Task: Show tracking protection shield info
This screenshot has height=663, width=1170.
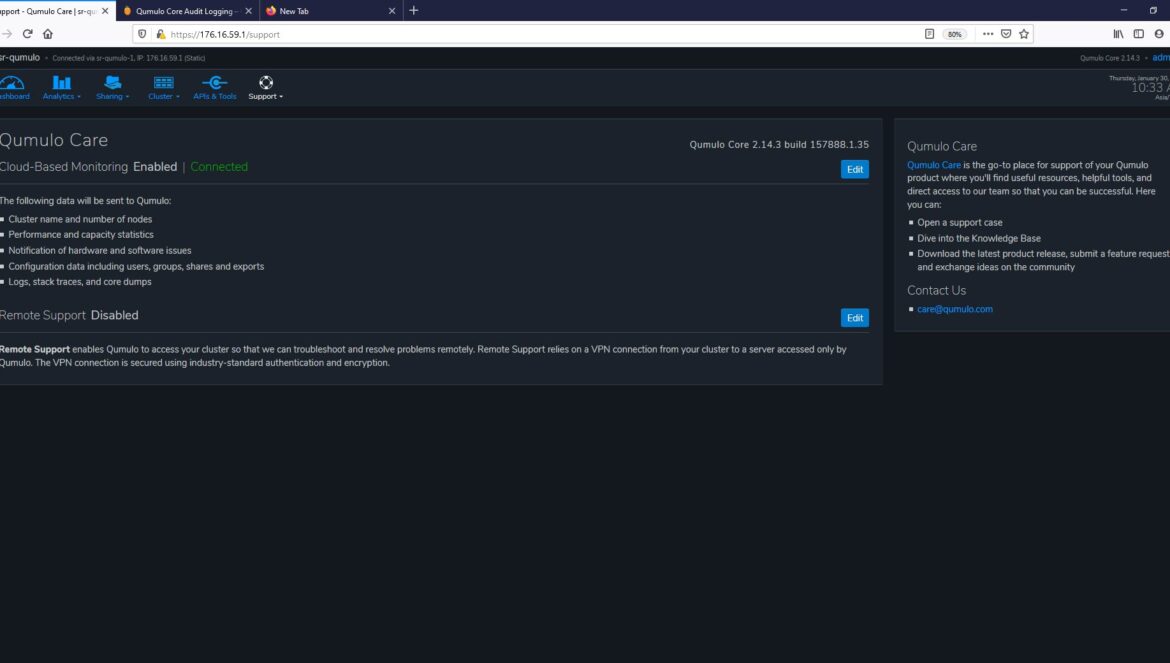Action: pyautogui.click(x=142, y=34)
